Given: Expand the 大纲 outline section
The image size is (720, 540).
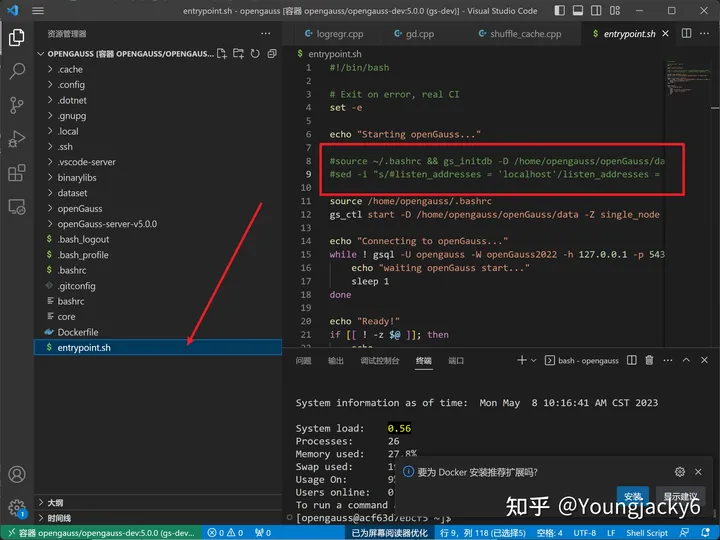Looking at the screenshot, I should (158, 503).
